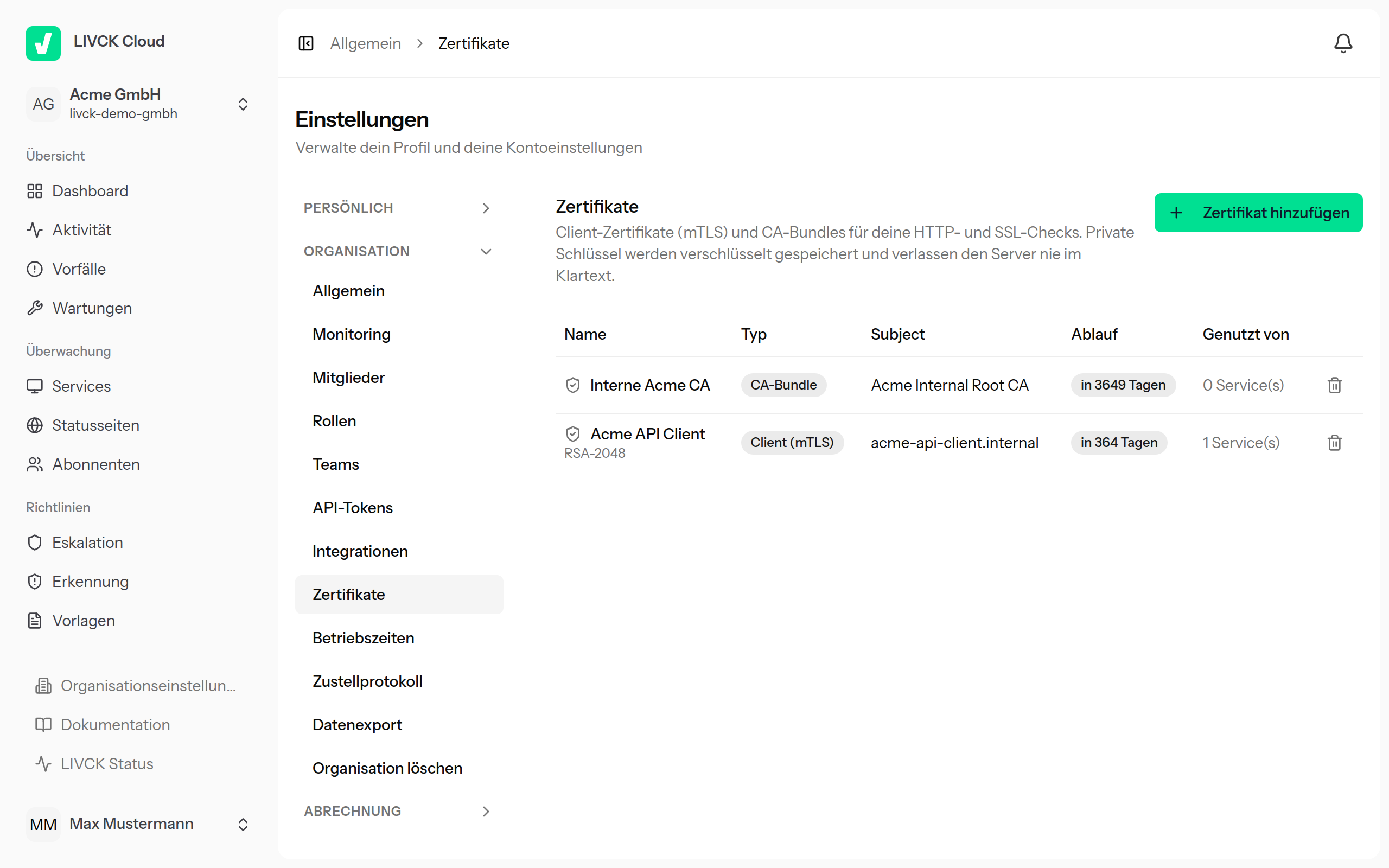Click the Statusseiten globe icon
Viewport: 1389px width, 868px height.
(x=34, y=425)
